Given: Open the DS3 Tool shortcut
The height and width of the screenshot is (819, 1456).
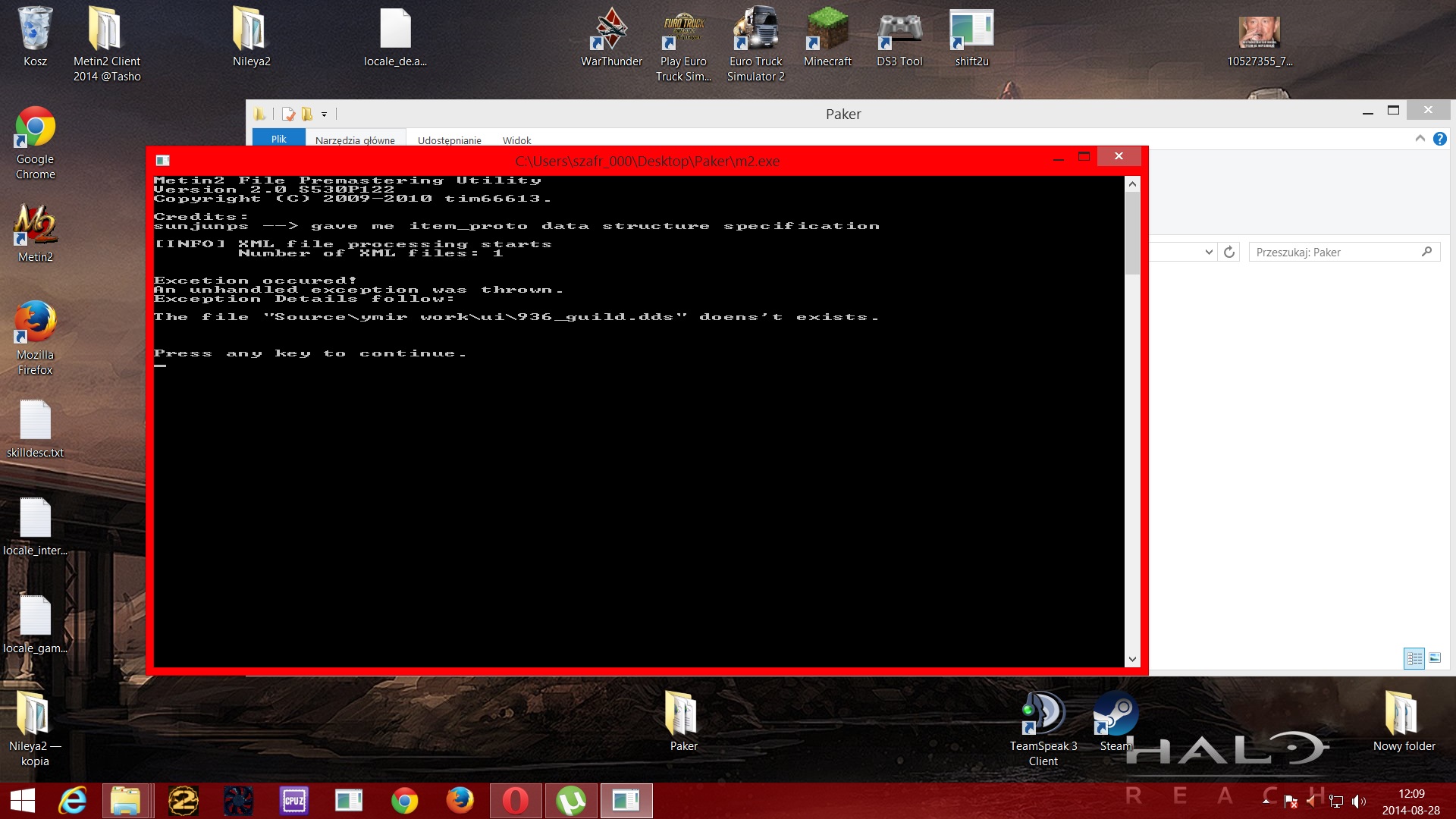Looking at the screenshot, I should (899, 36).
